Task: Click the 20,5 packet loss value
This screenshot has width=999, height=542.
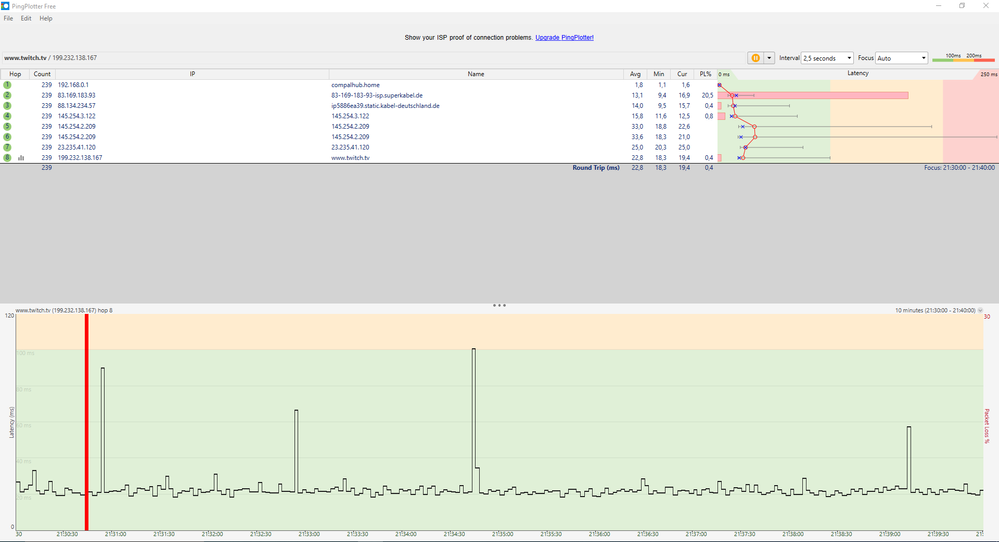Action: point(707,95)
